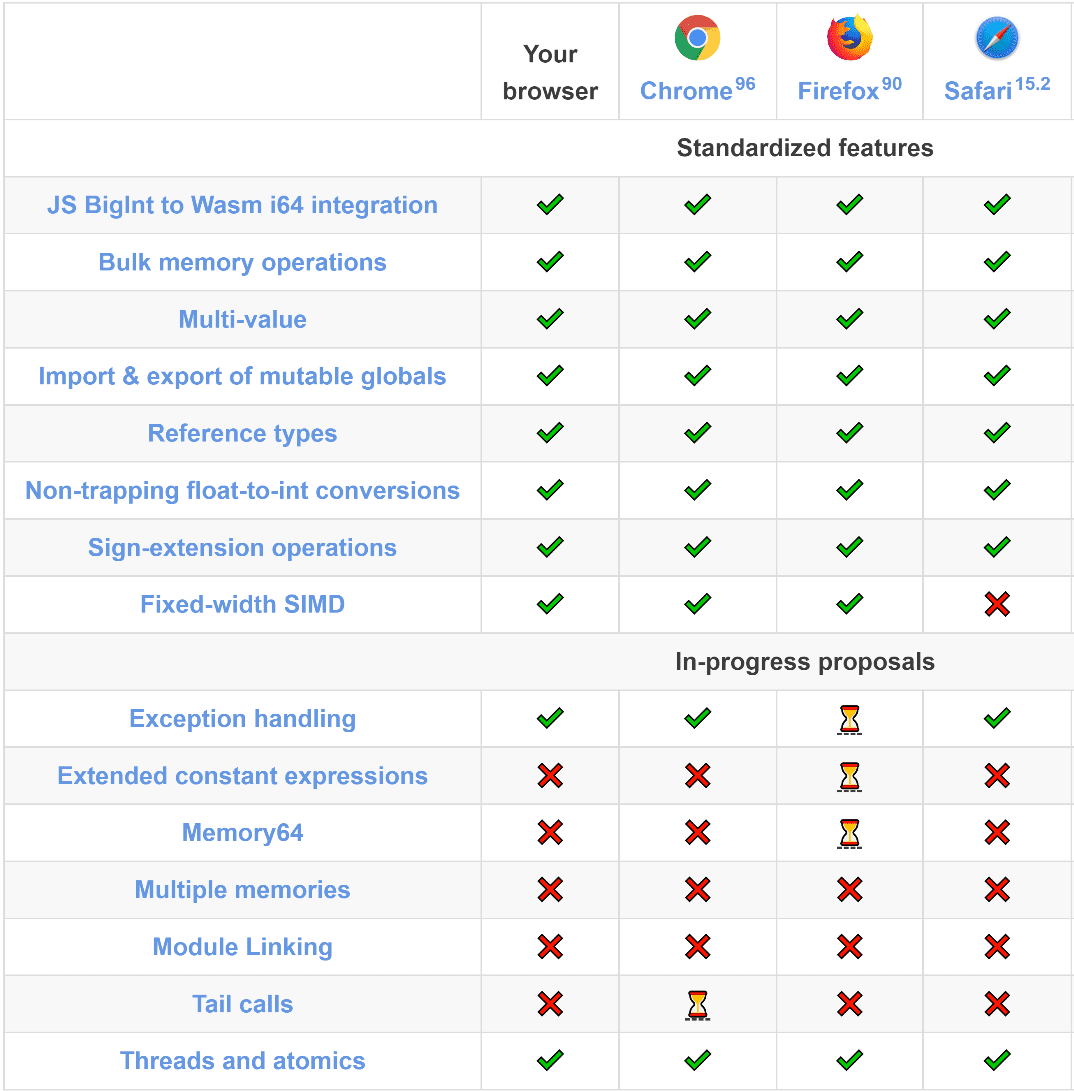Click the Non-trapping float-to-int conversions link
1074x1091 pixels.
pyautogui.click(x=242, y=490)
